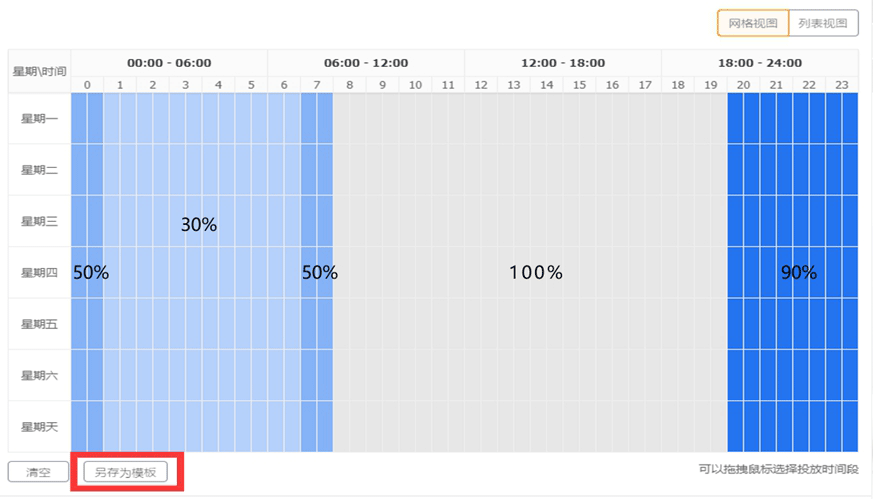Click the 12:00 - 18:00 time range header
The image size is (873, 499).
coord(563,63)
